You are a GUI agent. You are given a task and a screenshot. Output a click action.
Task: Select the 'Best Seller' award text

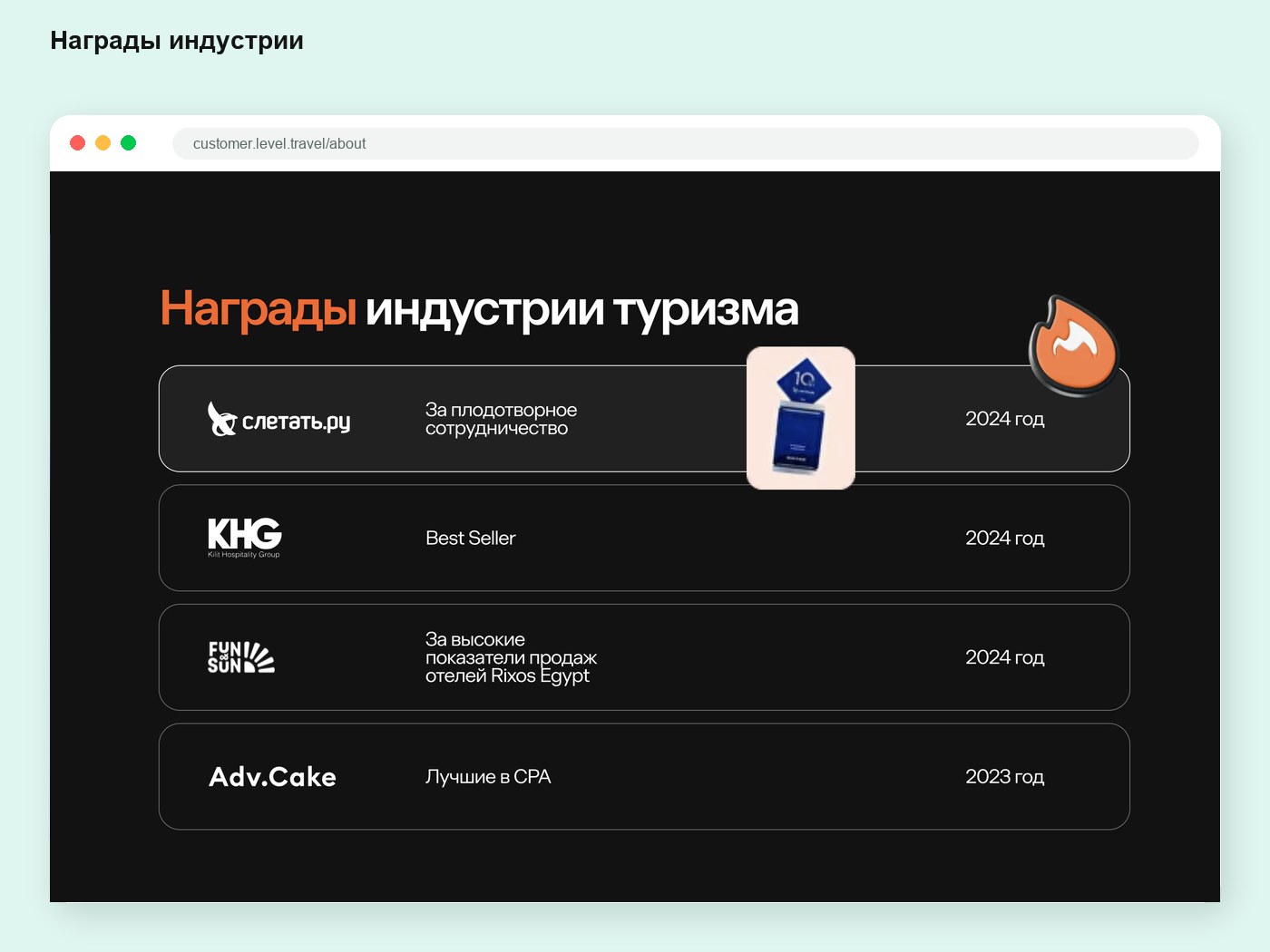tap(470, 539)
